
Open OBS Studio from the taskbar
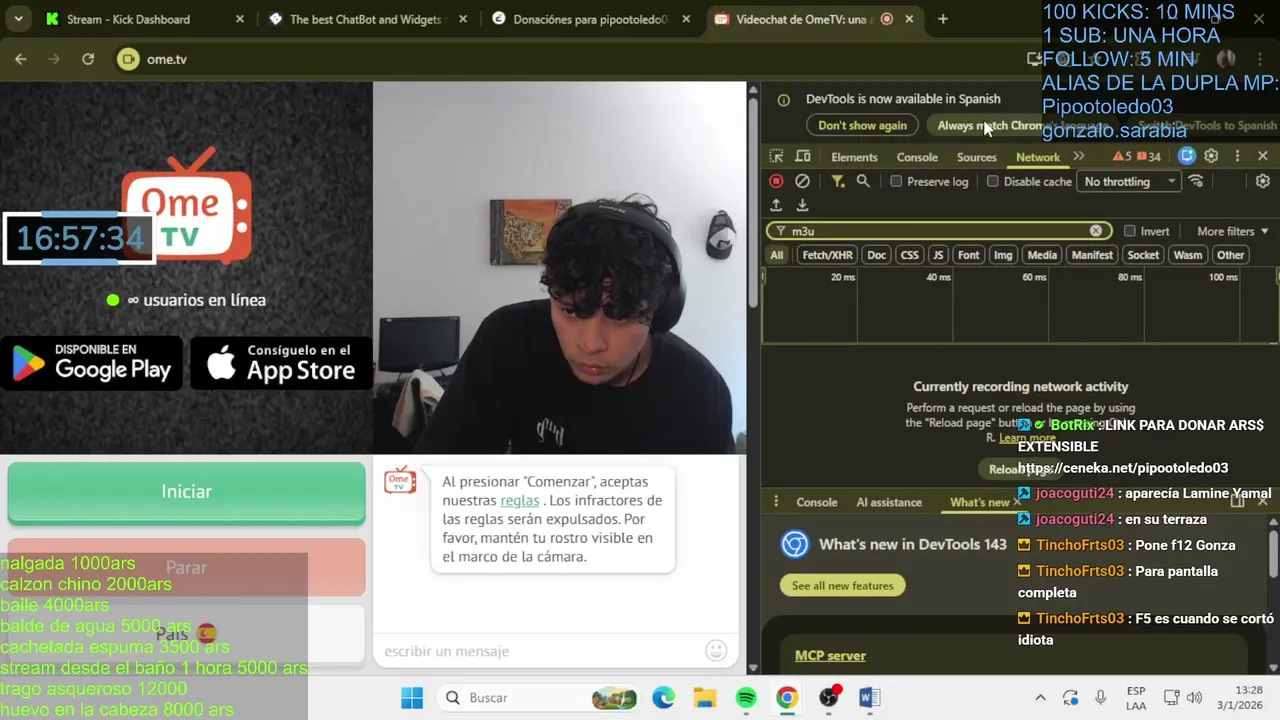click(x=828, y=697)
